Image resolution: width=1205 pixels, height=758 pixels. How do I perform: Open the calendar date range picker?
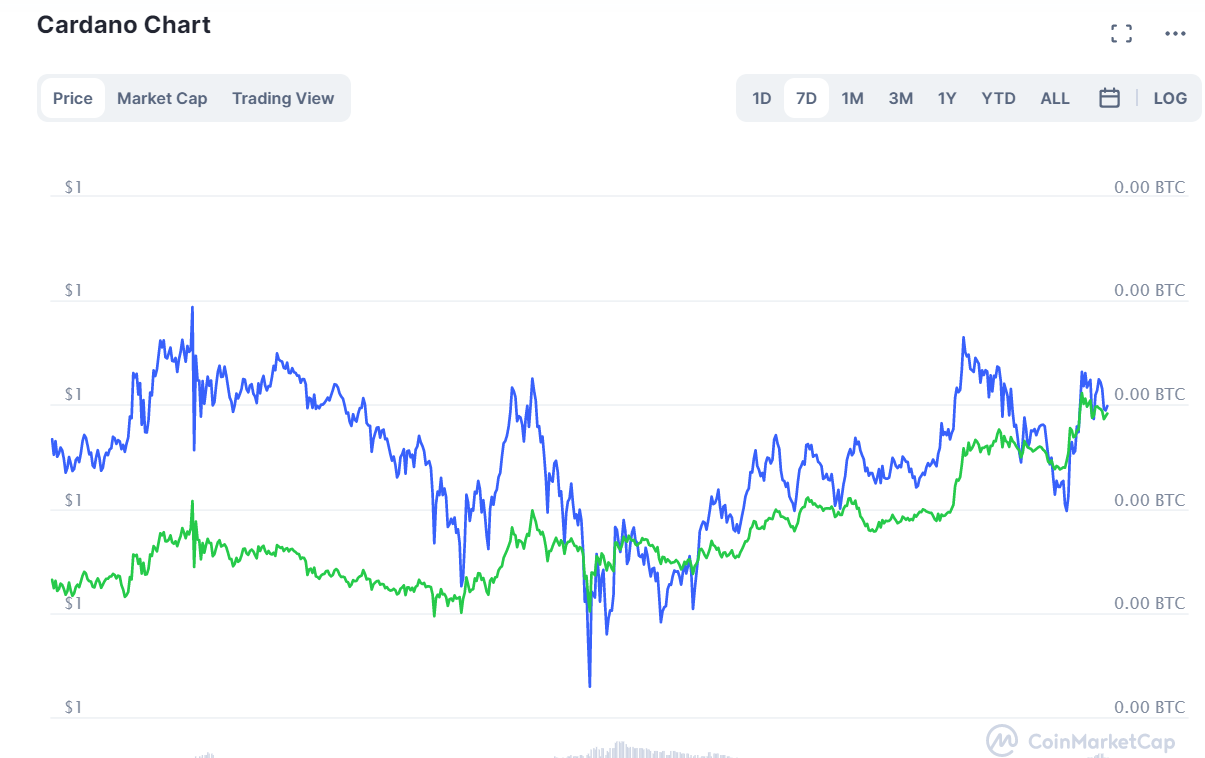(1109, 98)
